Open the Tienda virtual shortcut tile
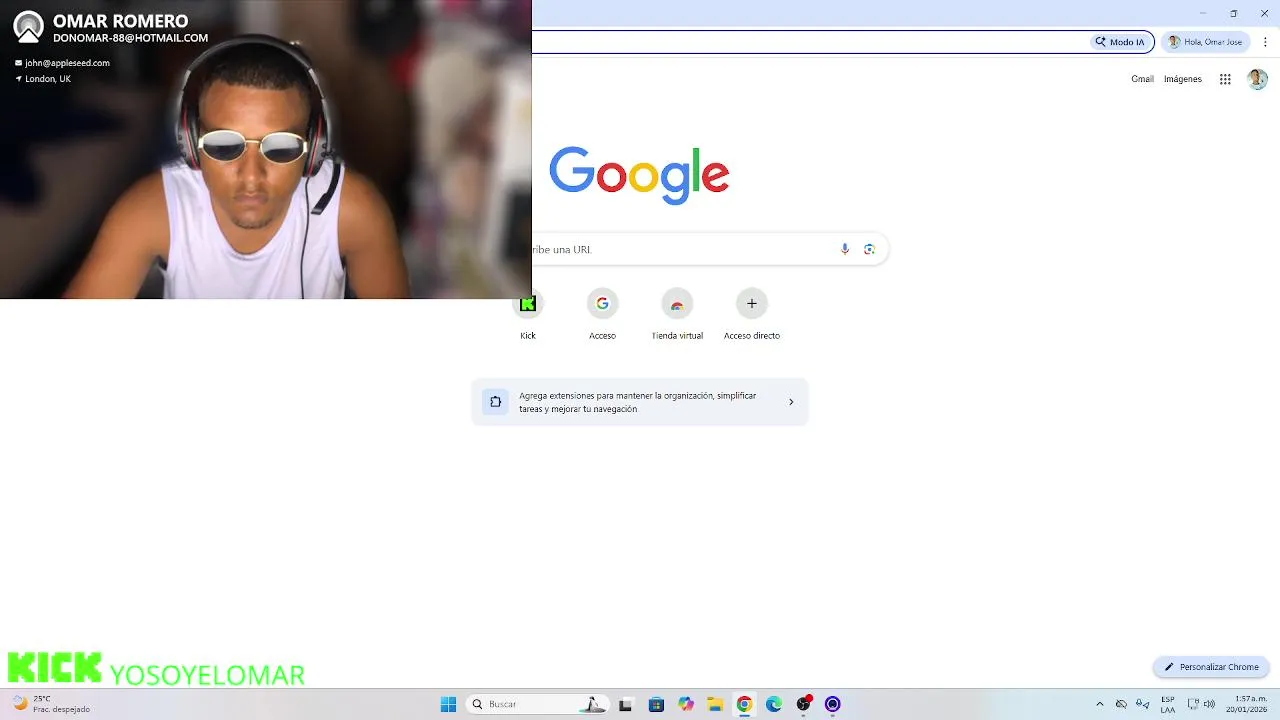The width and height of the screenshot is (1280, 720). pos(677,315)
